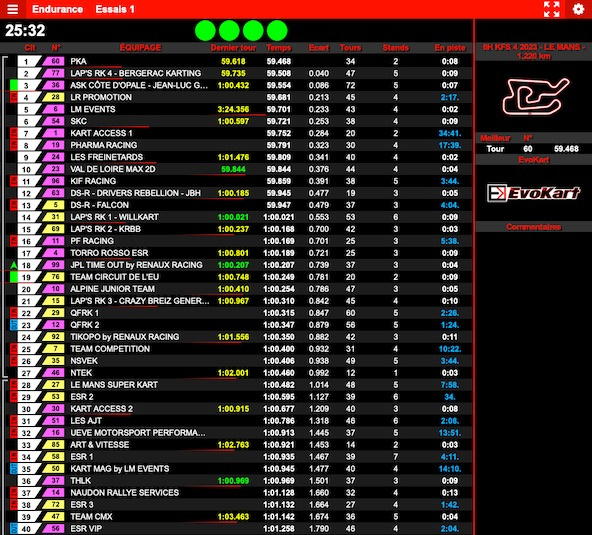592x535 pixels.
Task: Select VAL DE LOIRE MAX 2D
Action: click(x=113, y=169)
